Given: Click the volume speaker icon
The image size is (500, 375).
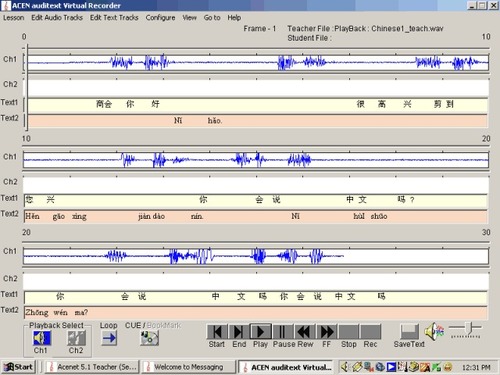Looking at the screenshot, I should 434,331.
